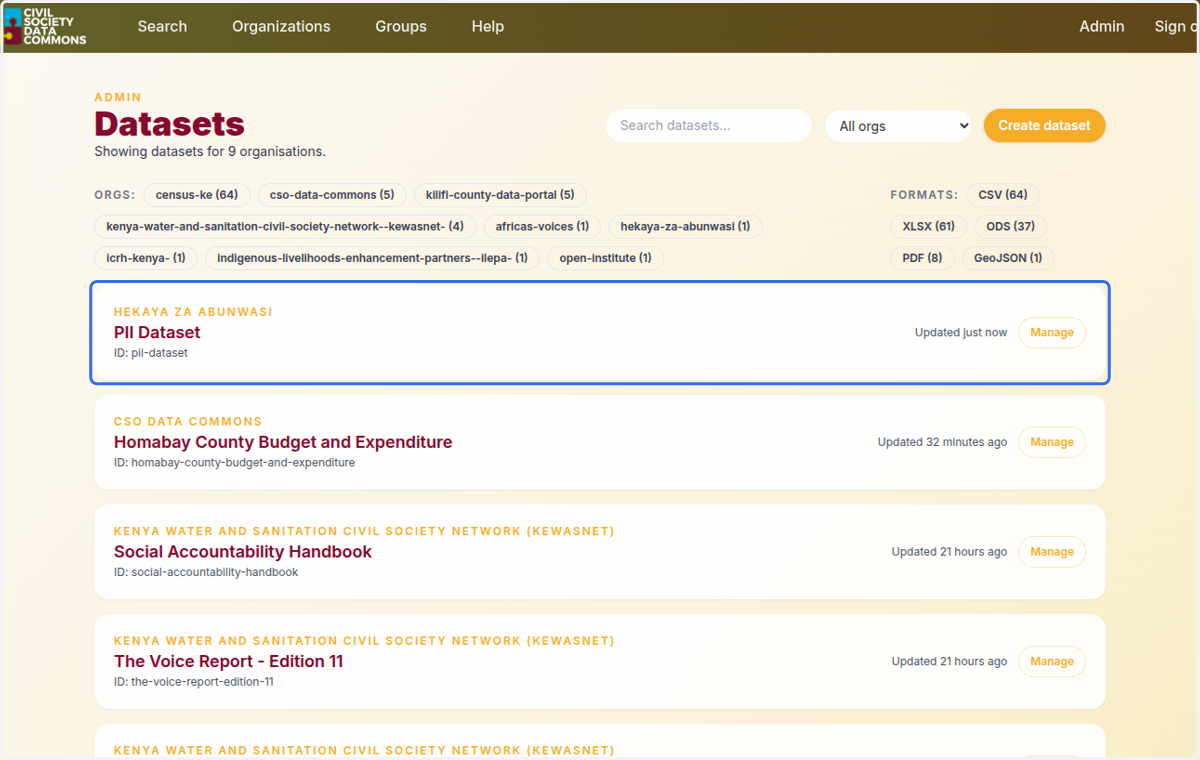
Task: Click the HEKAYA ZA ABUNWASI org label
Action: [x=193, y=312]
